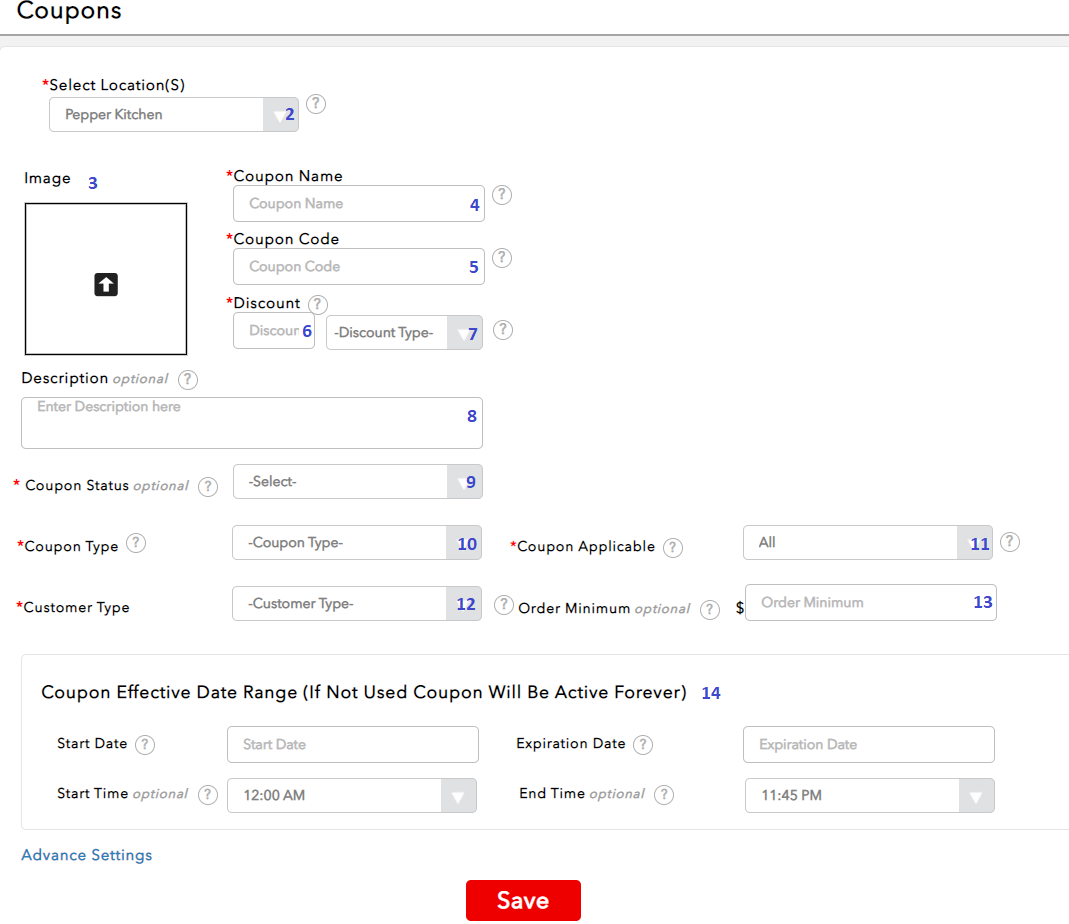
Task: Click help icon next to Coupon Name field
Action: tap(502, 195)
